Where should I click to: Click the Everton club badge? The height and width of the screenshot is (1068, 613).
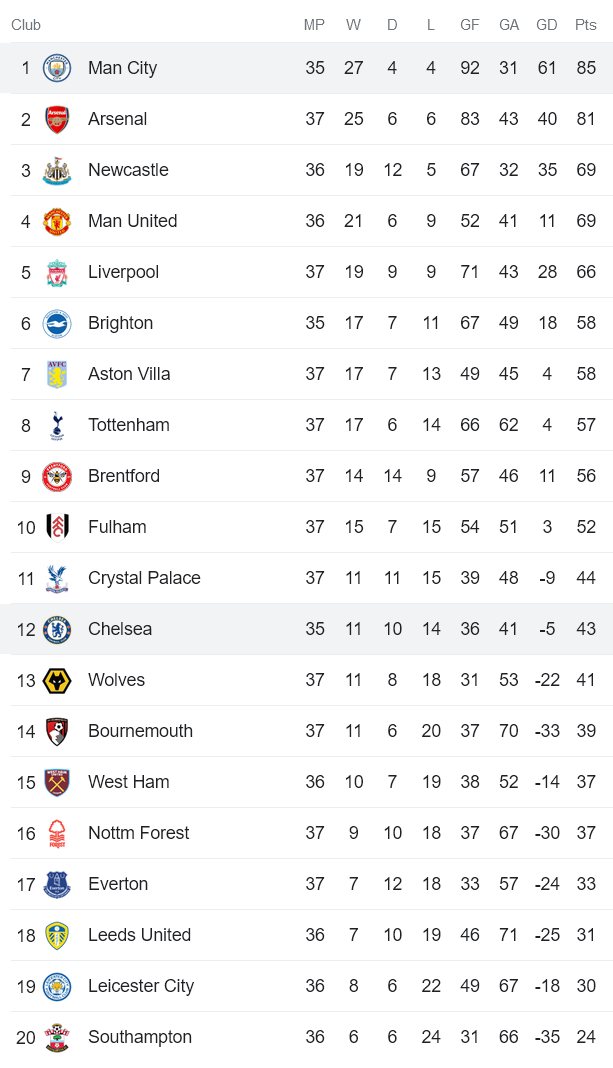[57, 883]
